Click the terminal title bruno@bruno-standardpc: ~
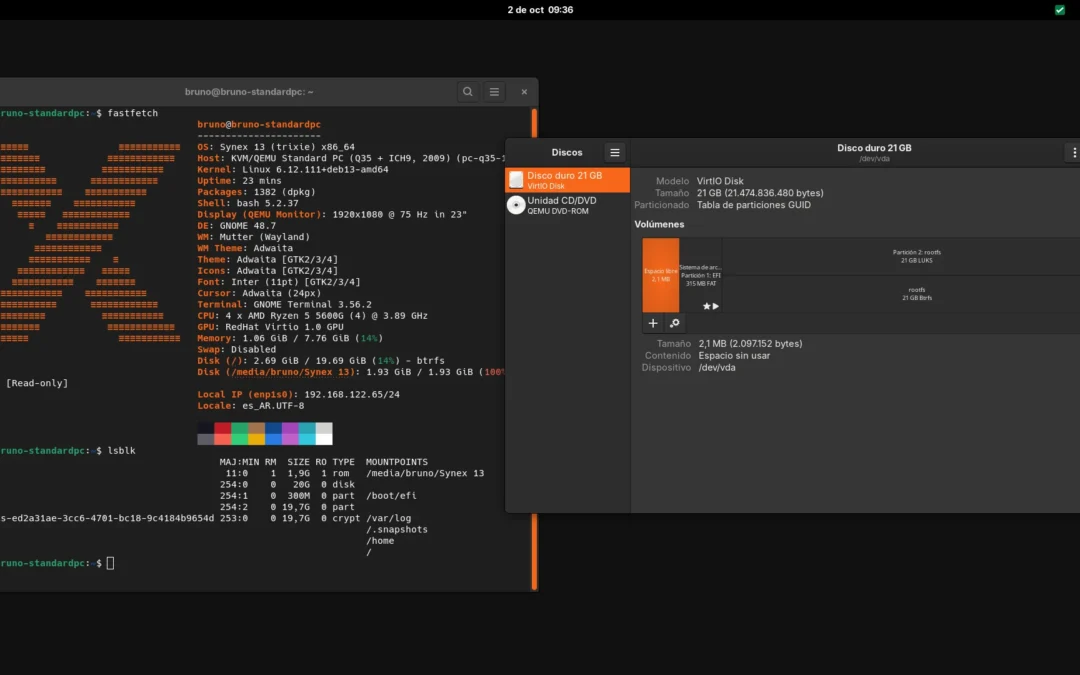 coord(249,92)
